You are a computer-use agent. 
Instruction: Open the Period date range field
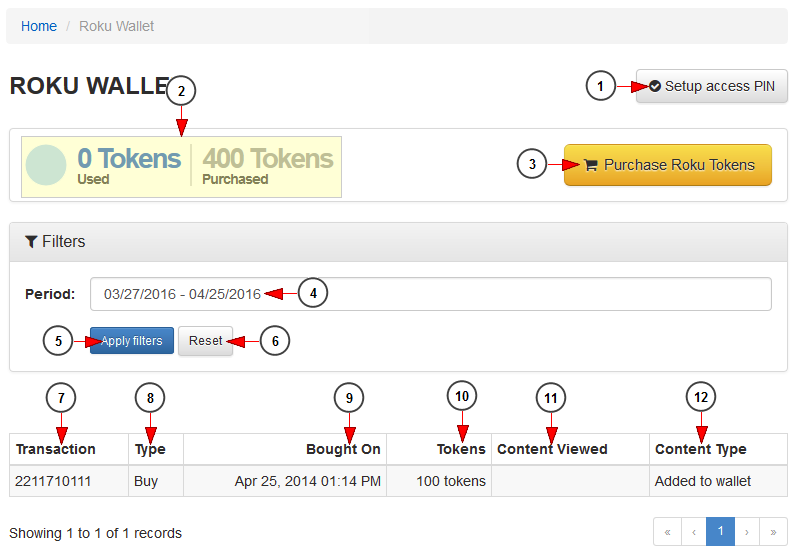[430, 294]
